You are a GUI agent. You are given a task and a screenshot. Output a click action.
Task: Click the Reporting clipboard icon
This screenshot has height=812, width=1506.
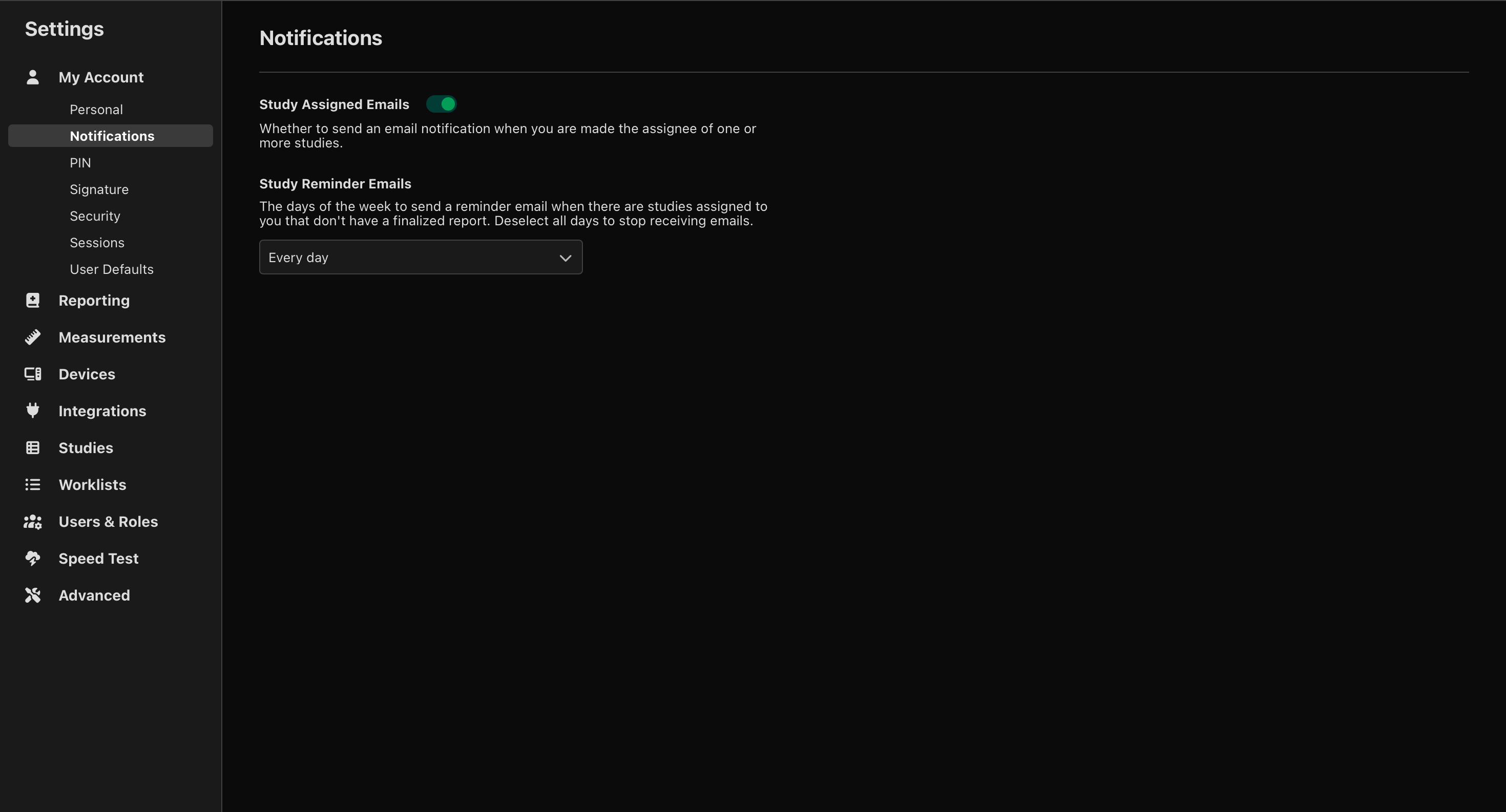33,300
